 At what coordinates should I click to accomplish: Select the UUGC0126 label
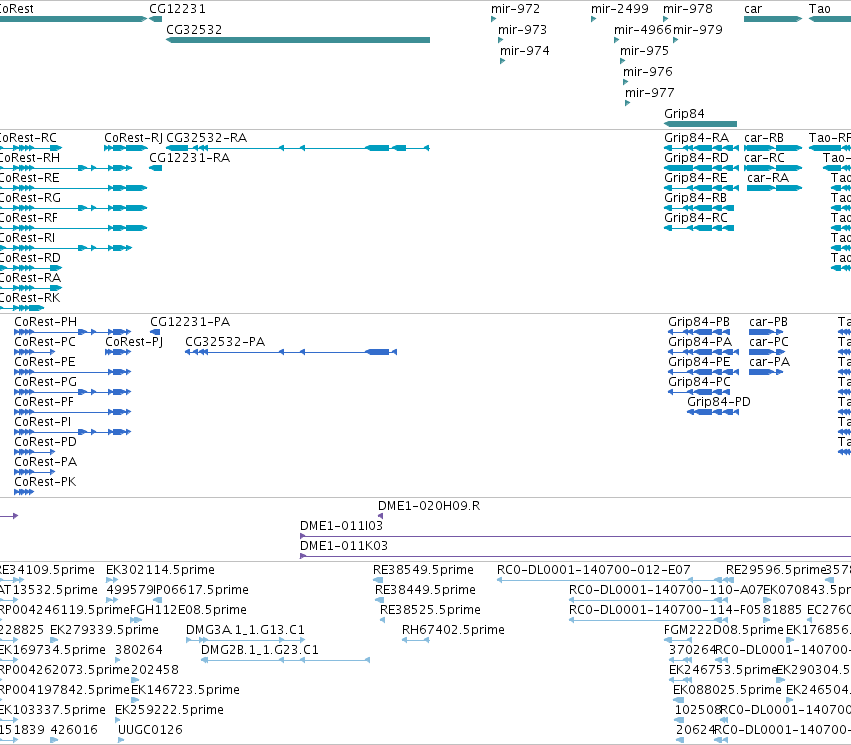click(x=150, y=730)
